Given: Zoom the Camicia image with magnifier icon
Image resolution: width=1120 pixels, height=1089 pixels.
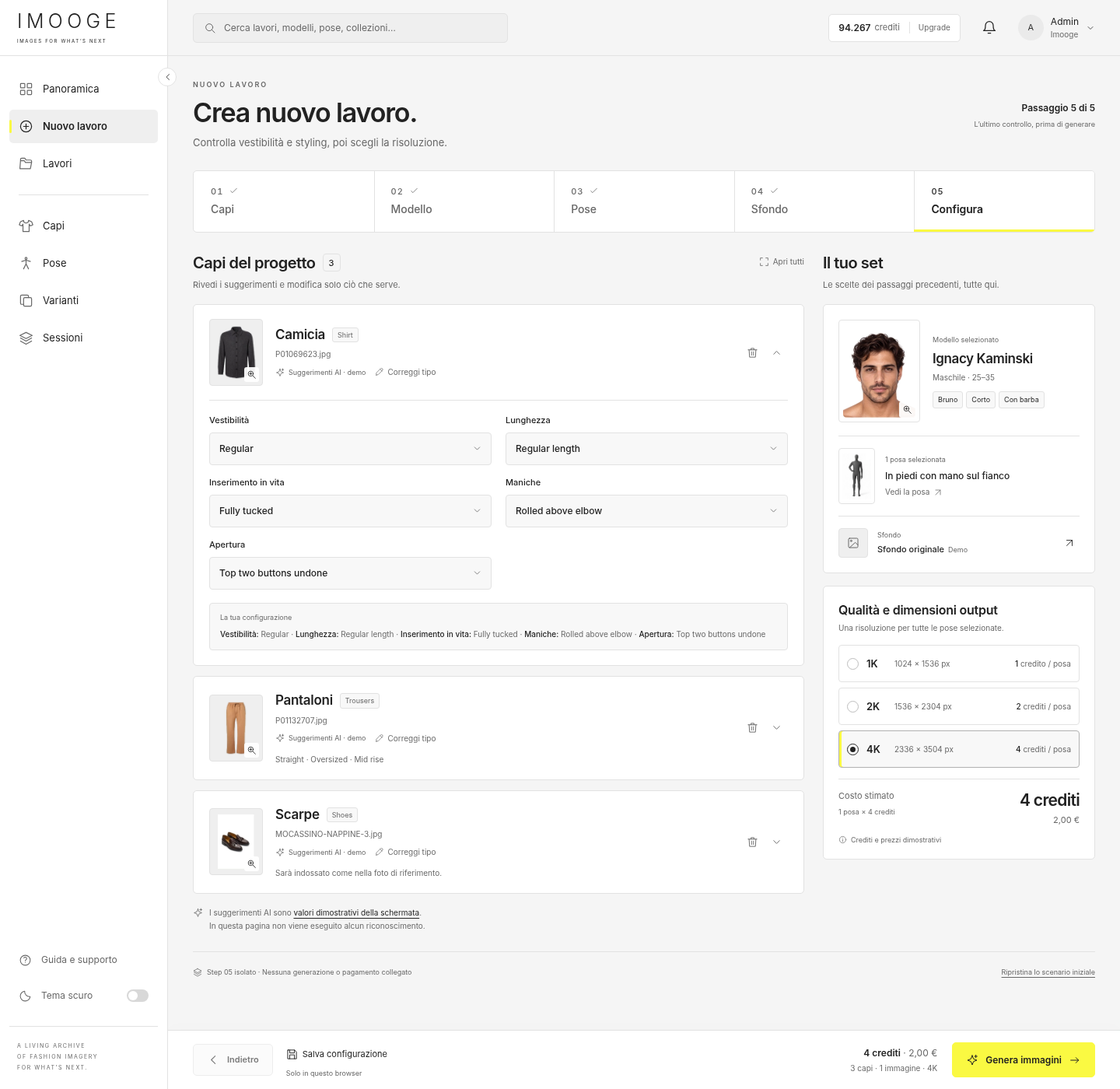Looking at the screenshot, I should pyautogui.click(x=251, y=374).
